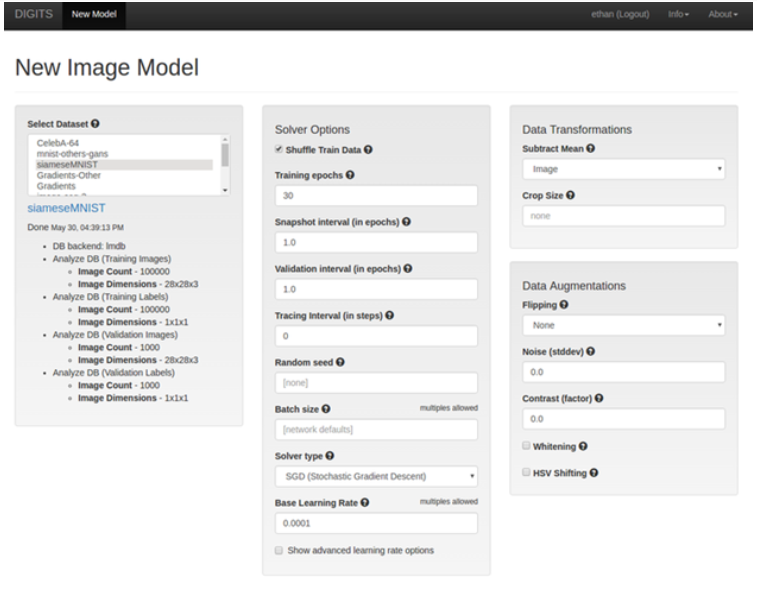Check Show advanced learning rate options
757x607 pixels.
(279, 550)
